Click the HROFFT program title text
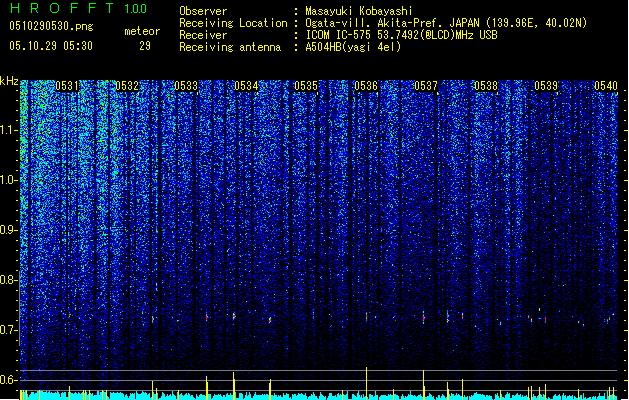The image size is (629, 400). [62, 8]
